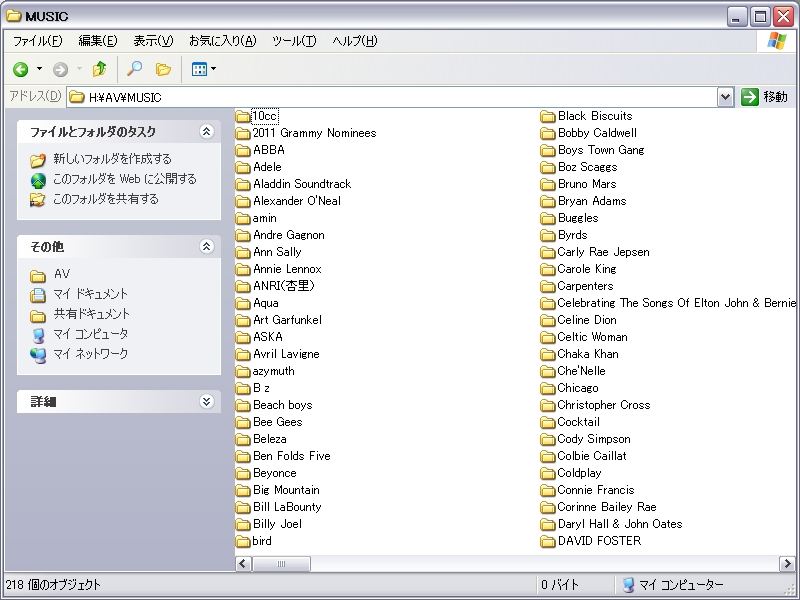Click the マイ コンピュータ icon in sidebar

click(38, 335)
